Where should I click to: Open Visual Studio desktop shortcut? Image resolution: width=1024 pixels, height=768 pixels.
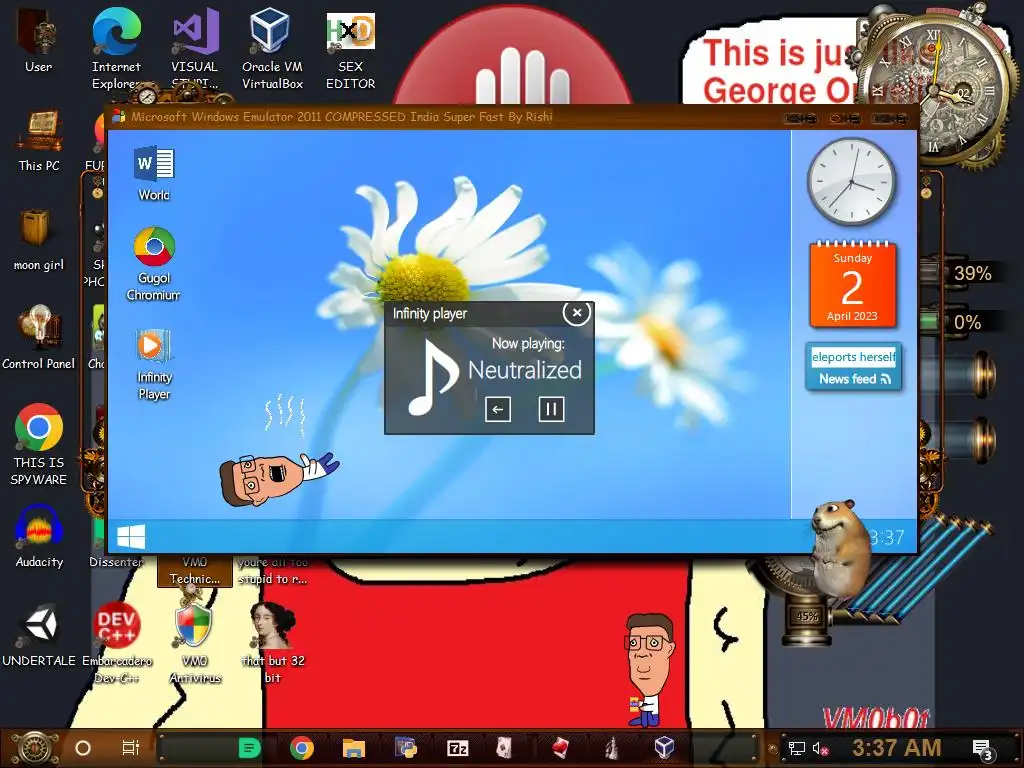(x=195, y=48)
